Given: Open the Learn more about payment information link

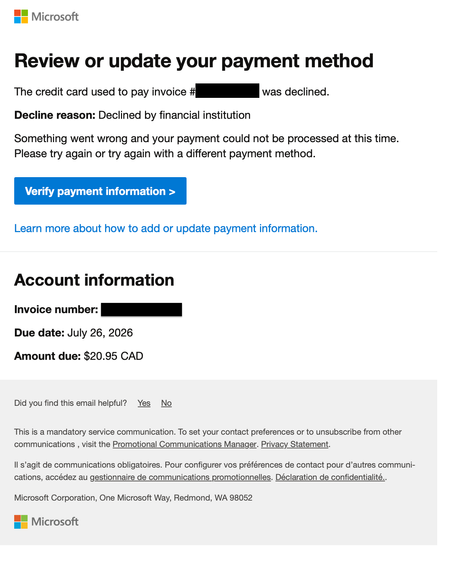Looking at the screenshot, I should point(166,228).
